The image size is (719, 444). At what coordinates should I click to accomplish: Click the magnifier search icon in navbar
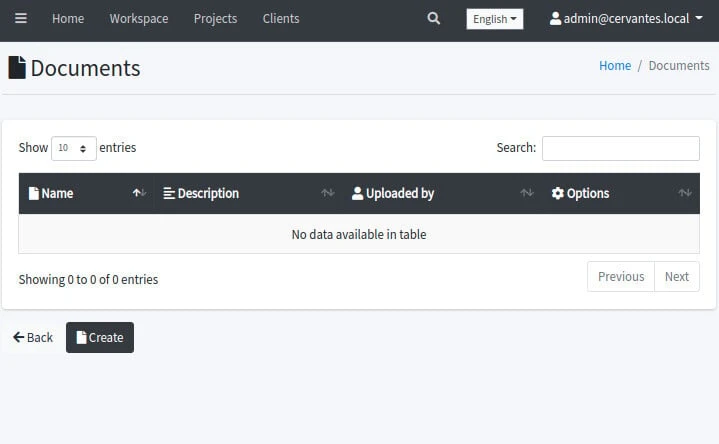433,18
